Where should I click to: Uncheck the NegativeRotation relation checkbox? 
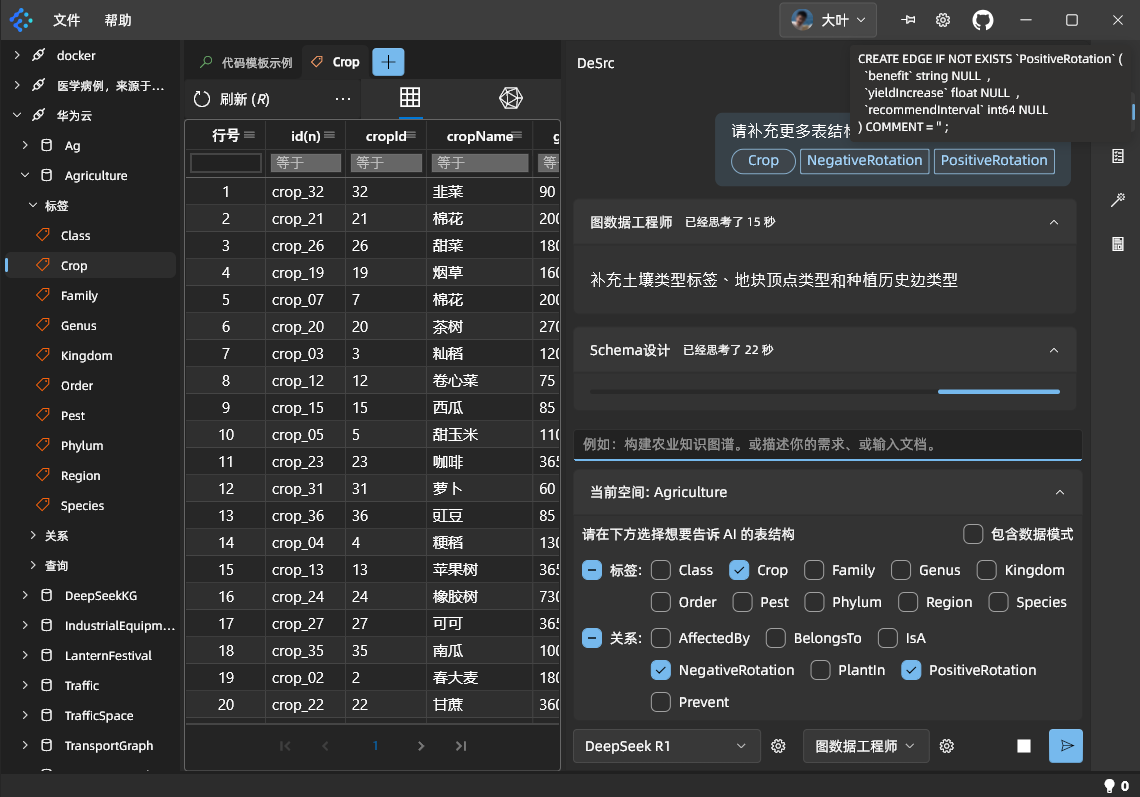tap(661, 670)
